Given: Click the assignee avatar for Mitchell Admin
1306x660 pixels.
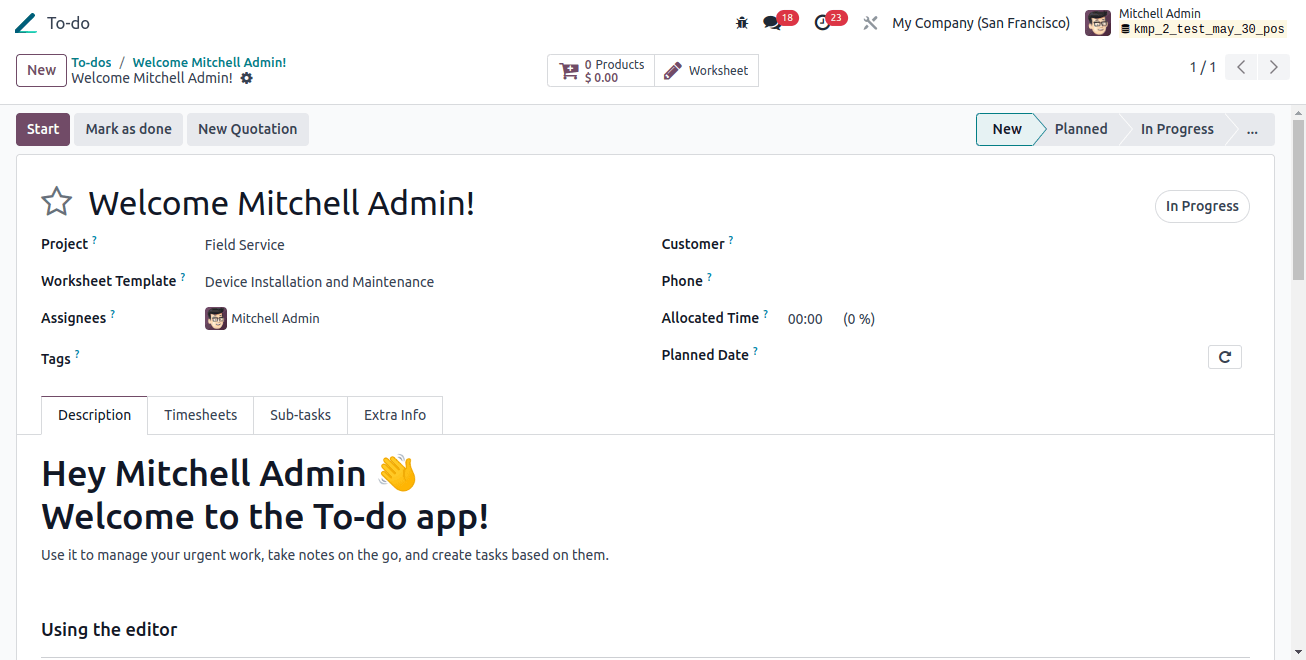Looking at the screenshot, I should coord(216,319).
